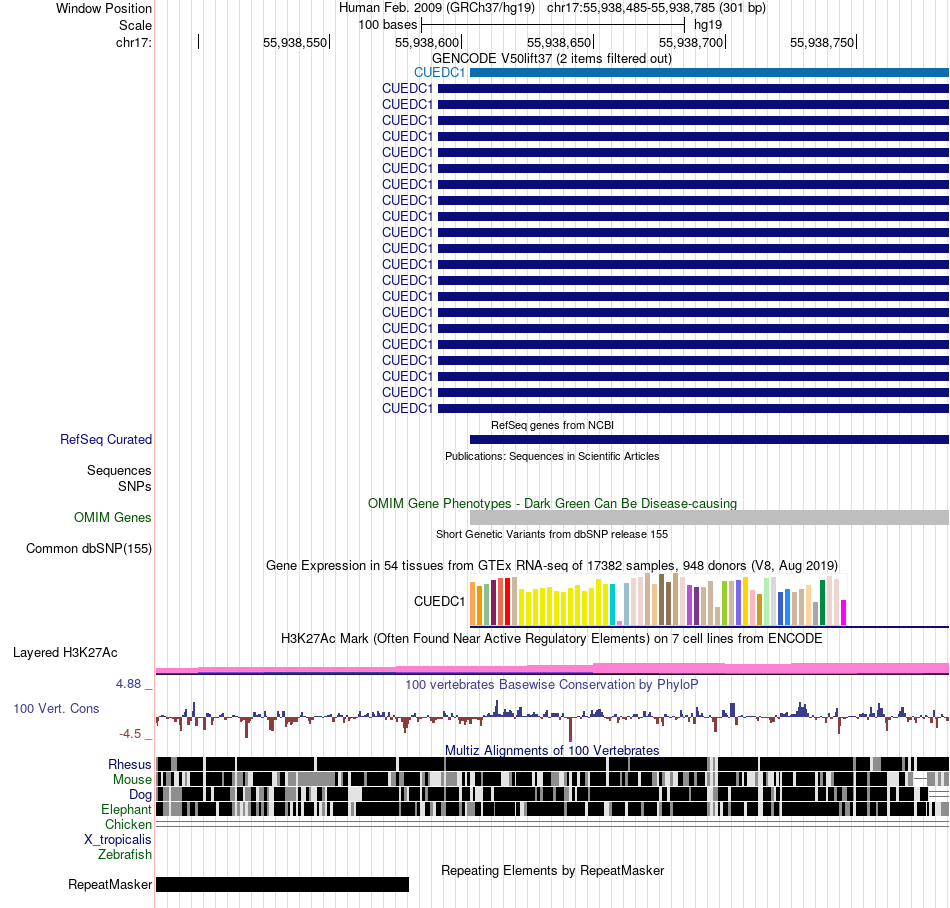This screenshot has width=950, height=908.
Task: Open the H3K27Ac Mark track title
Action: point(552,638)
